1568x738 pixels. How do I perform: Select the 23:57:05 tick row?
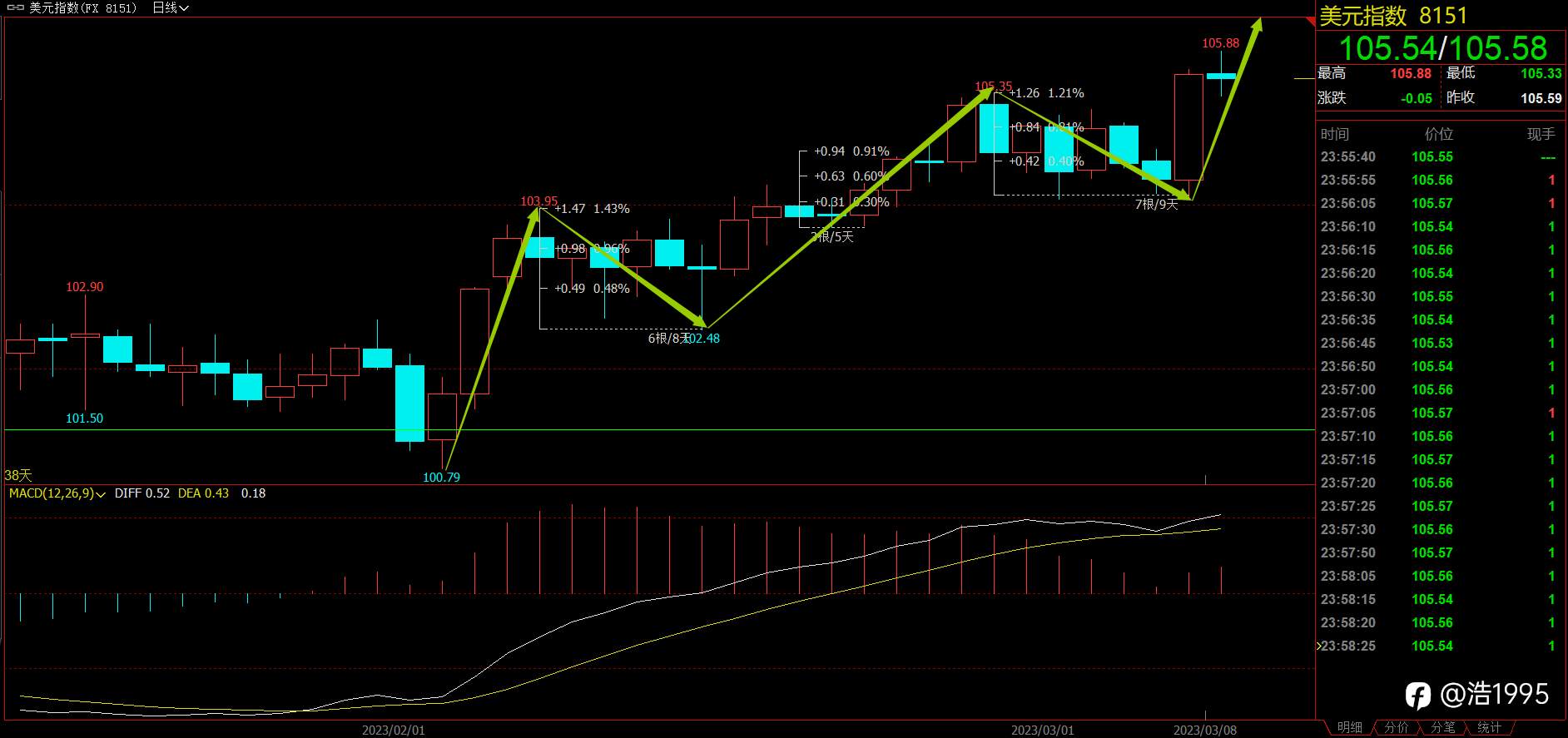[1440, 413]
